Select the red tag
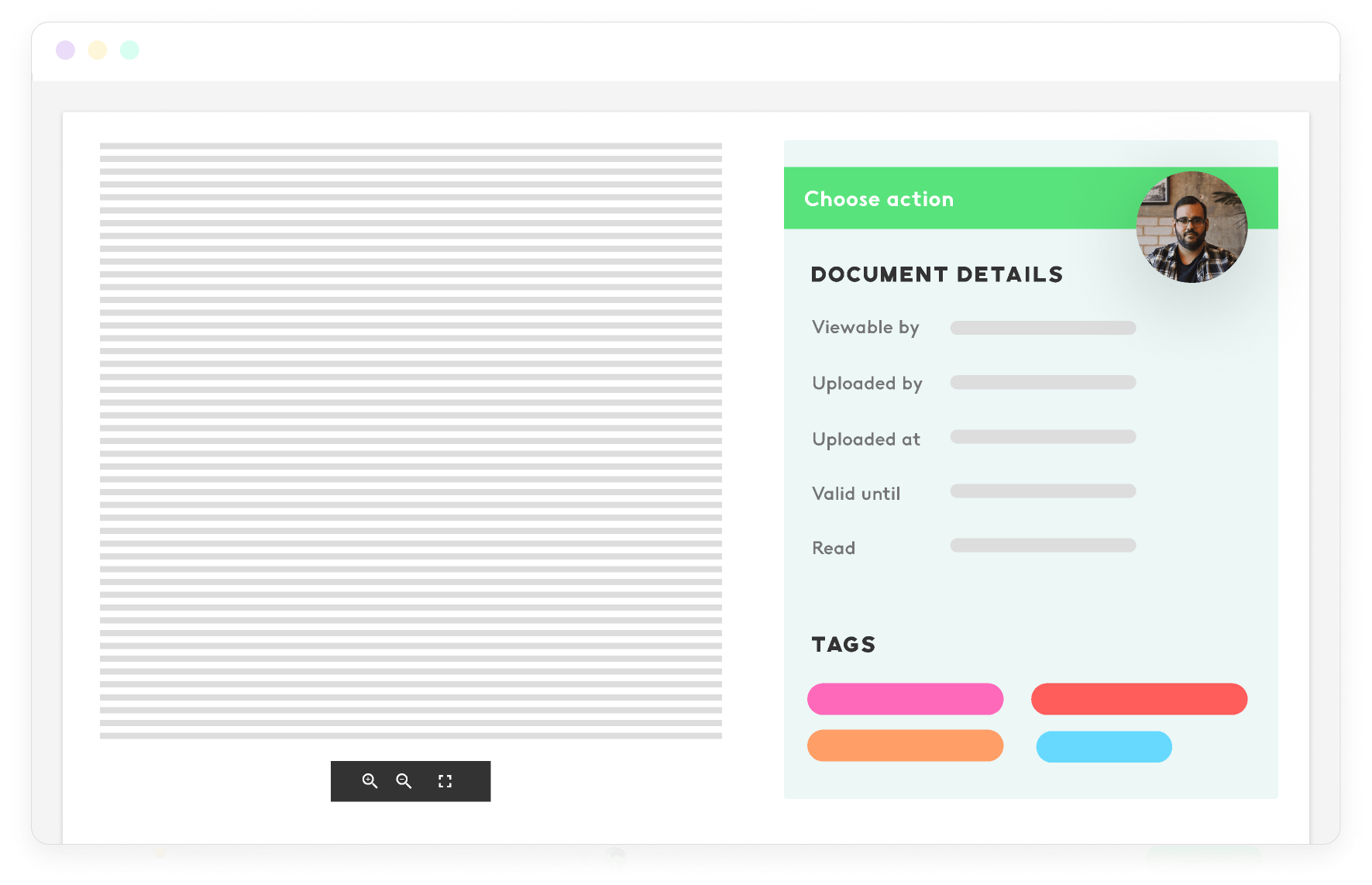 click(1139, 699)
